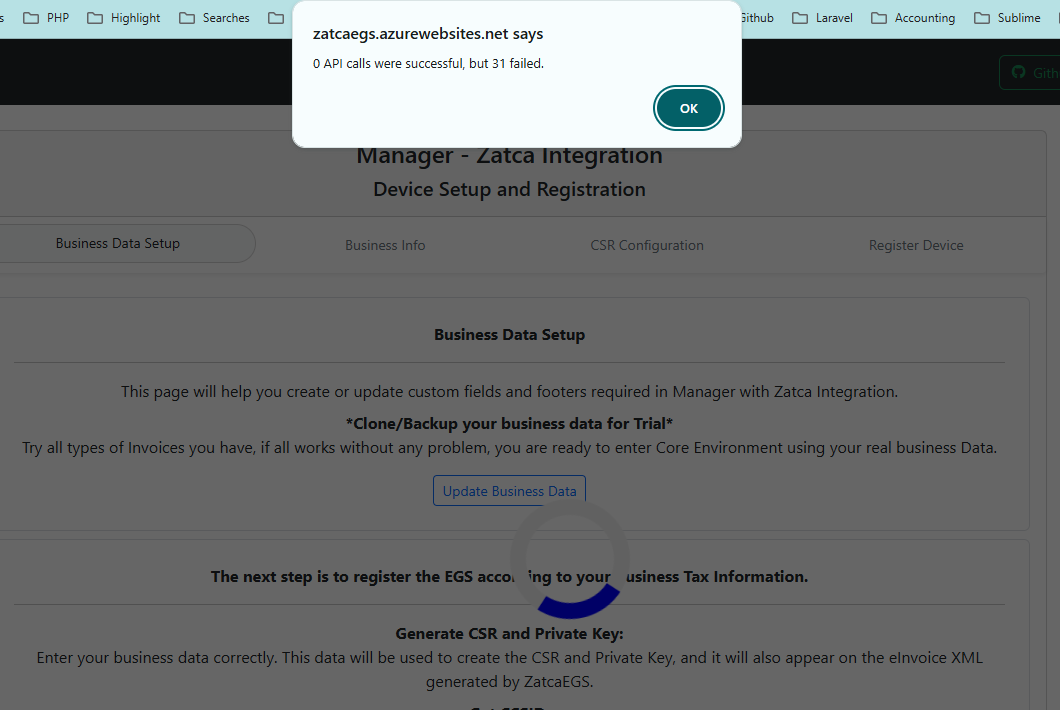Click the '0 API calls were successful' message
1060x710 pixels.
click(428, 64)
